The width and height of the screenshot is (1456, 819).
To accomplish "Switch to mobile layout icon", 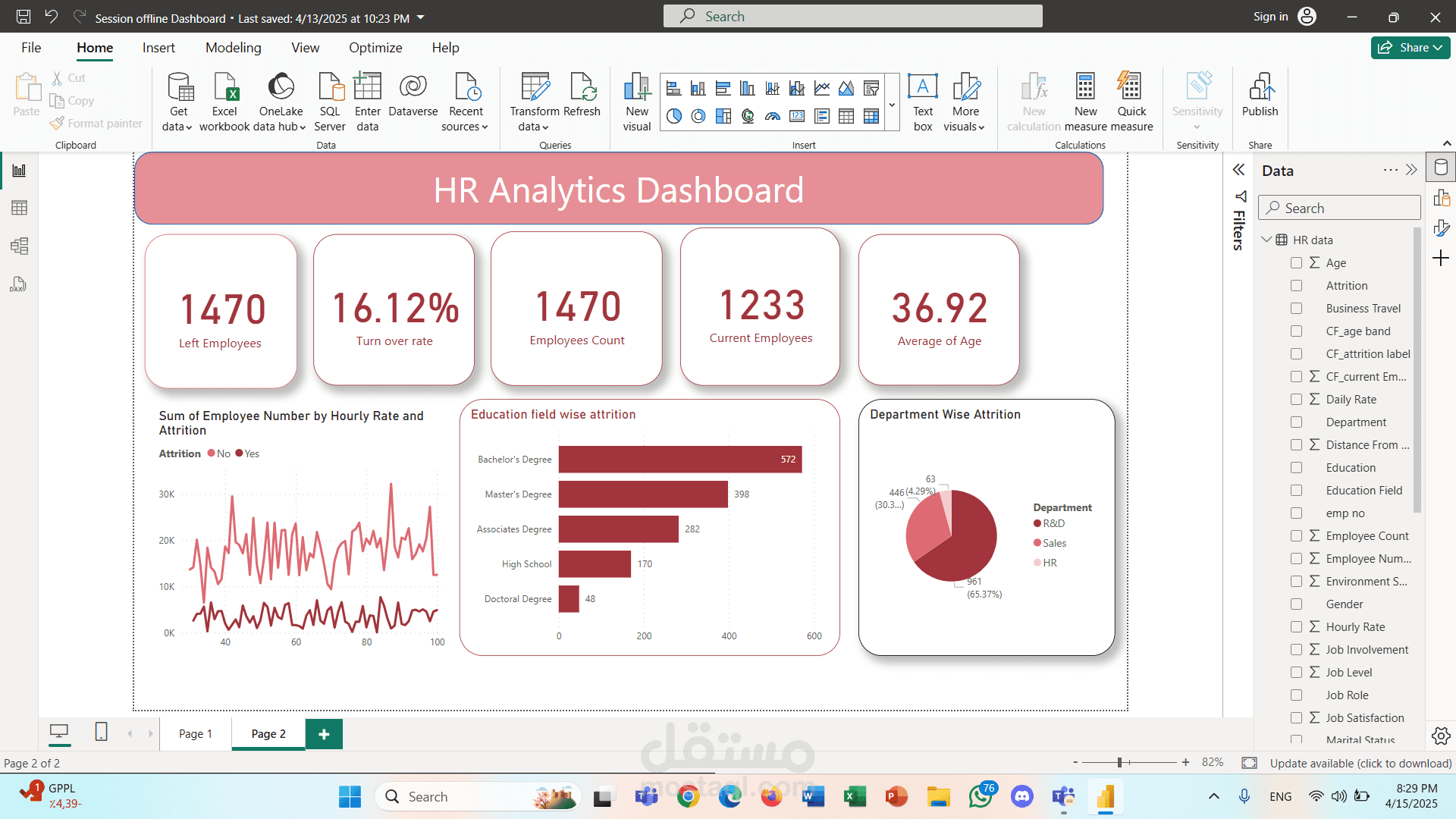I will coord(101,732).
